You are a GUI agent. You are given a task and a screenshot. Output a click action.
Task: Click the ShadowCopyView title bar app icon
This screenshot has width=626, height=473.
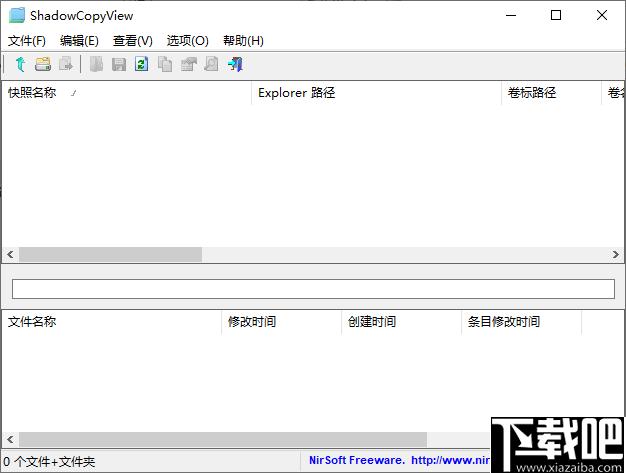click(17, 15)
